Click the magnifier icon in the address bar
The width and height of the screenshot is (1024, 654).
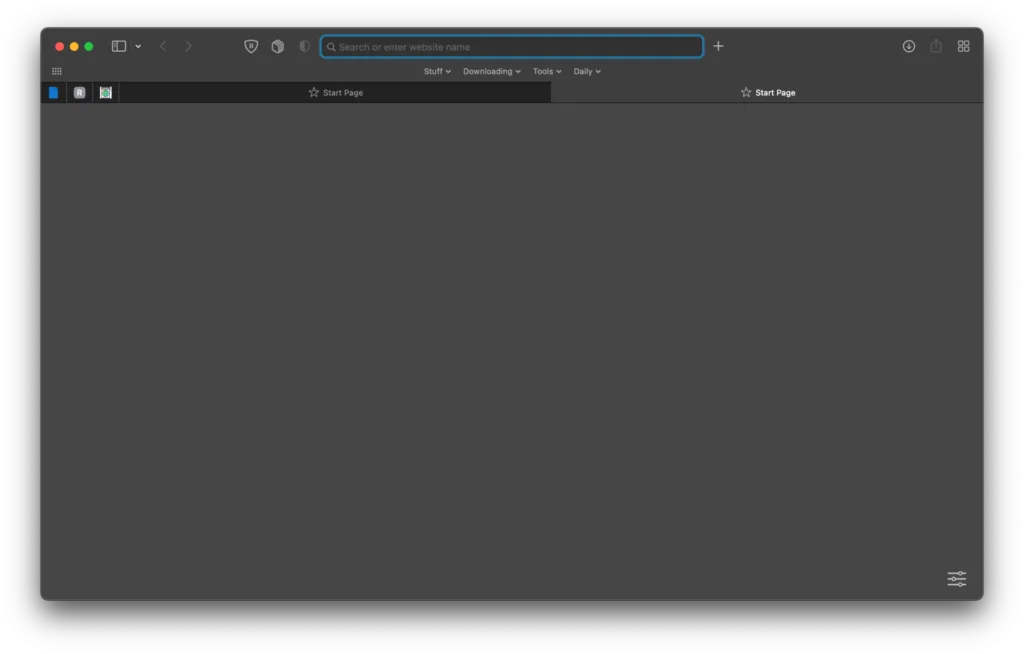click(x=331, y=47)
